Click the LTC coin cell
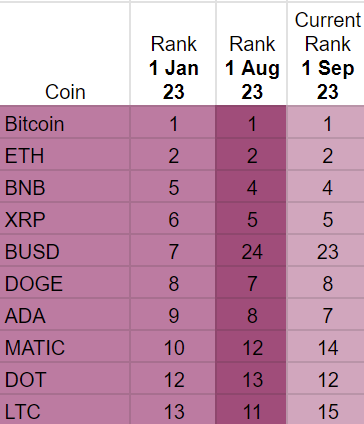Viewport: 364px width, 424px height. [x=65, y=409]
